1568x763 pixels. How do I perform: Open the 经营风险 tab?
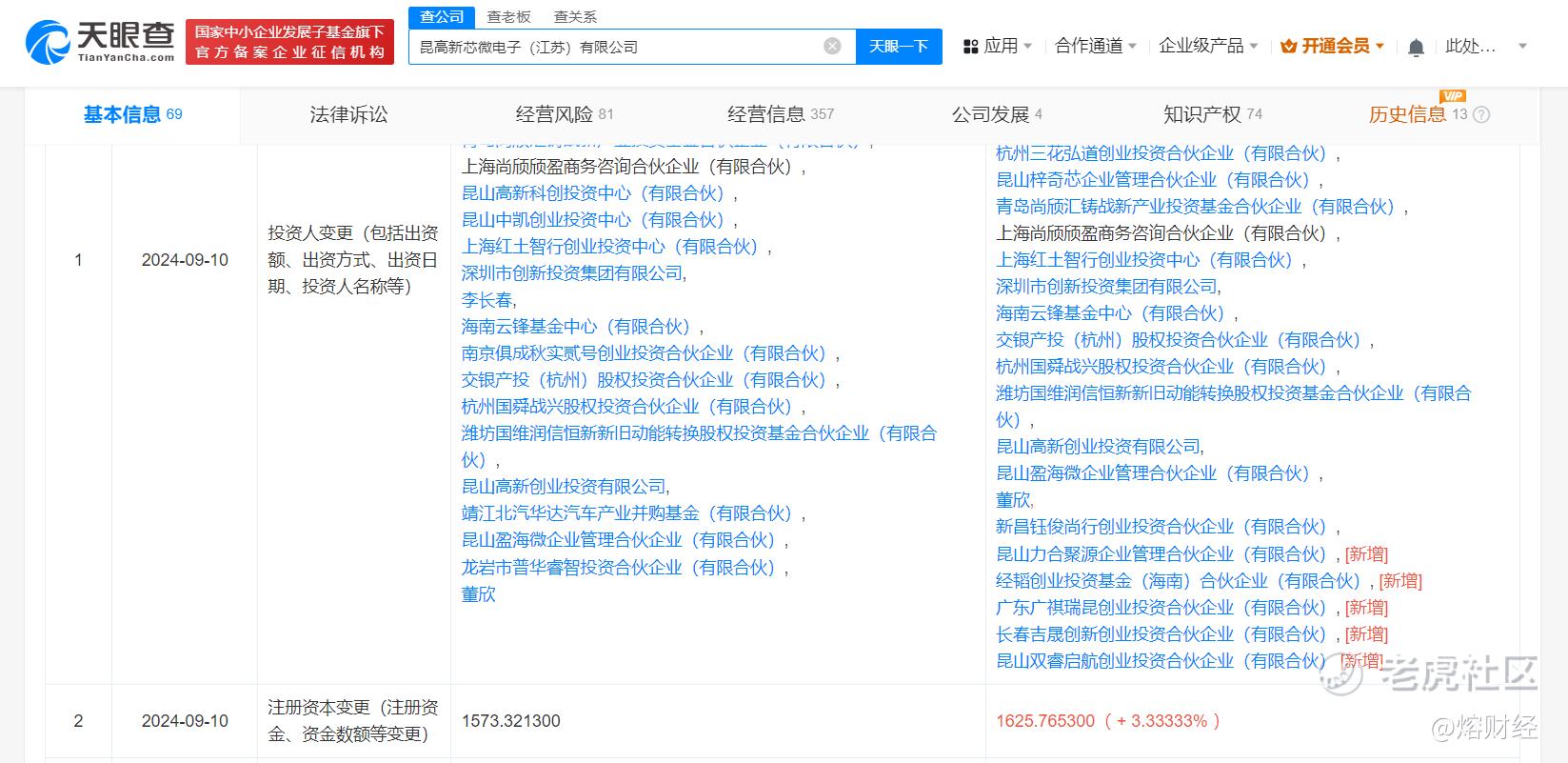pos(565,115)
